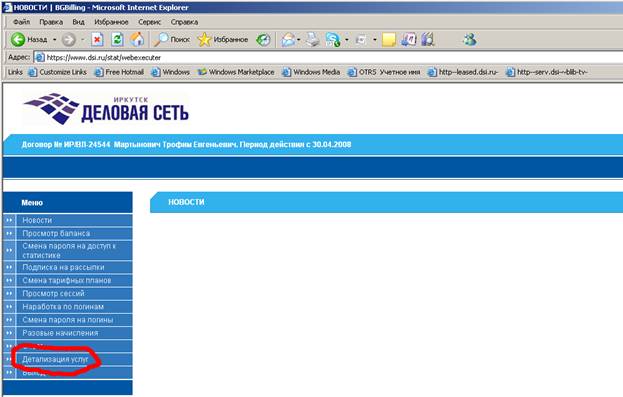Screen dimensions: 623x397
Task: Open Поиск search magnifier button
Action: 172,39
